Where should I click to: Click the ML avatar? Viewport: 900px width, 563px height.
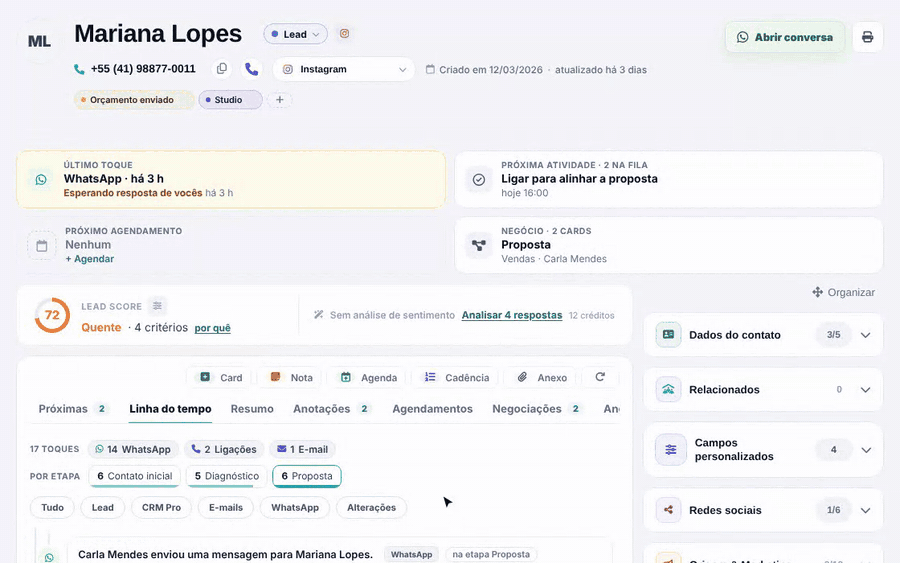click(39, 41)
